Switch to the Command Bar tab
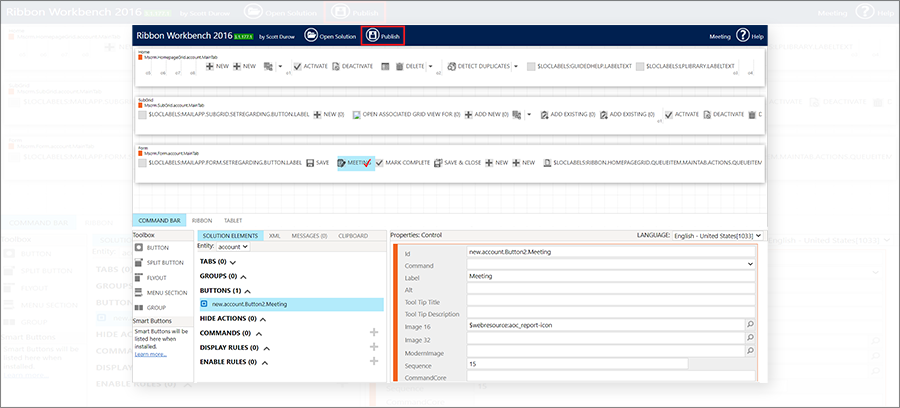Image resolution: width=900 pixels, height=408 pixels. tap(160, 220)
